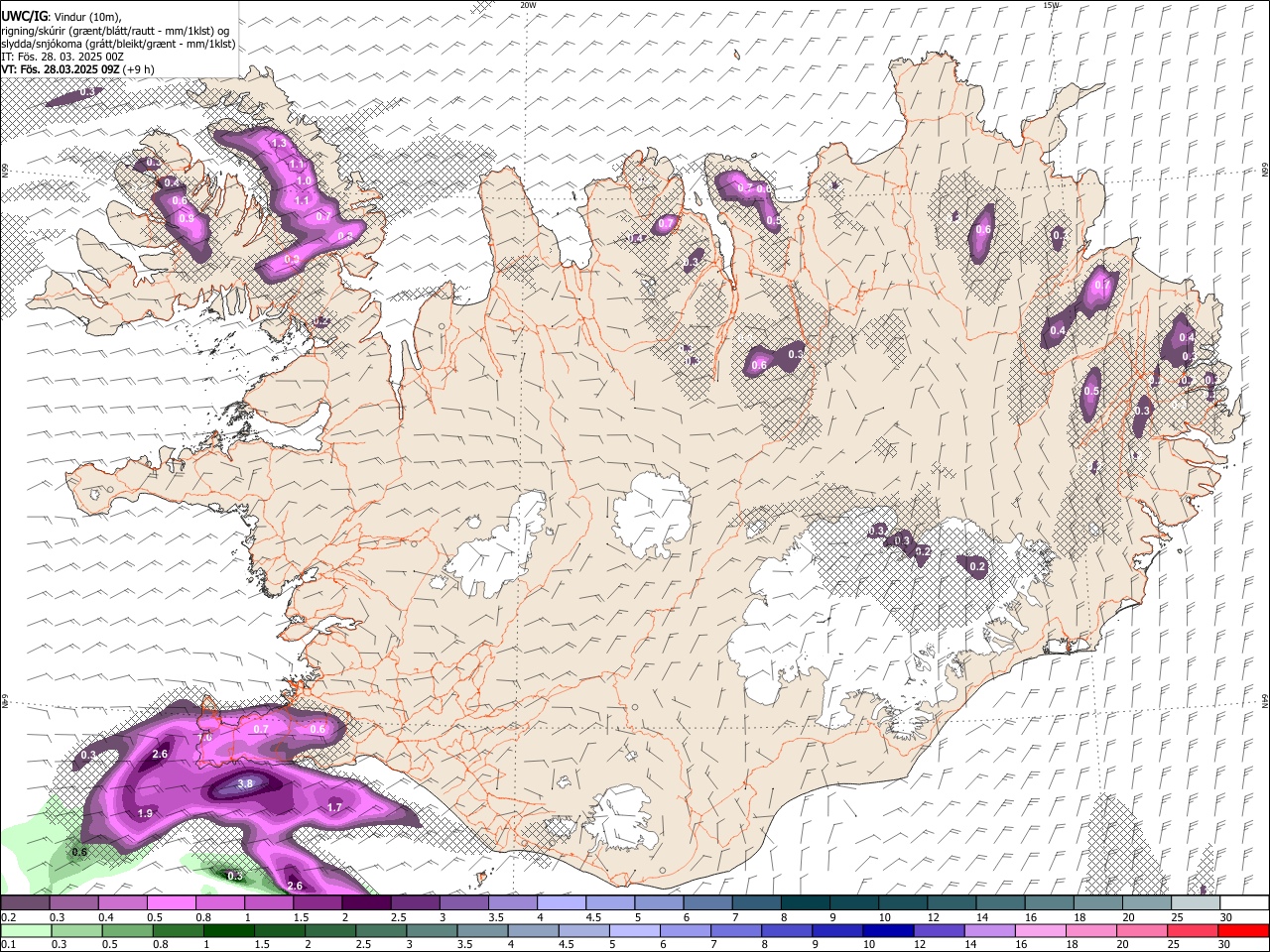Select upper legend swatch between 9 and 10
The width and height of the screenshot is (1270, 952).
click(x=854, y=903)
